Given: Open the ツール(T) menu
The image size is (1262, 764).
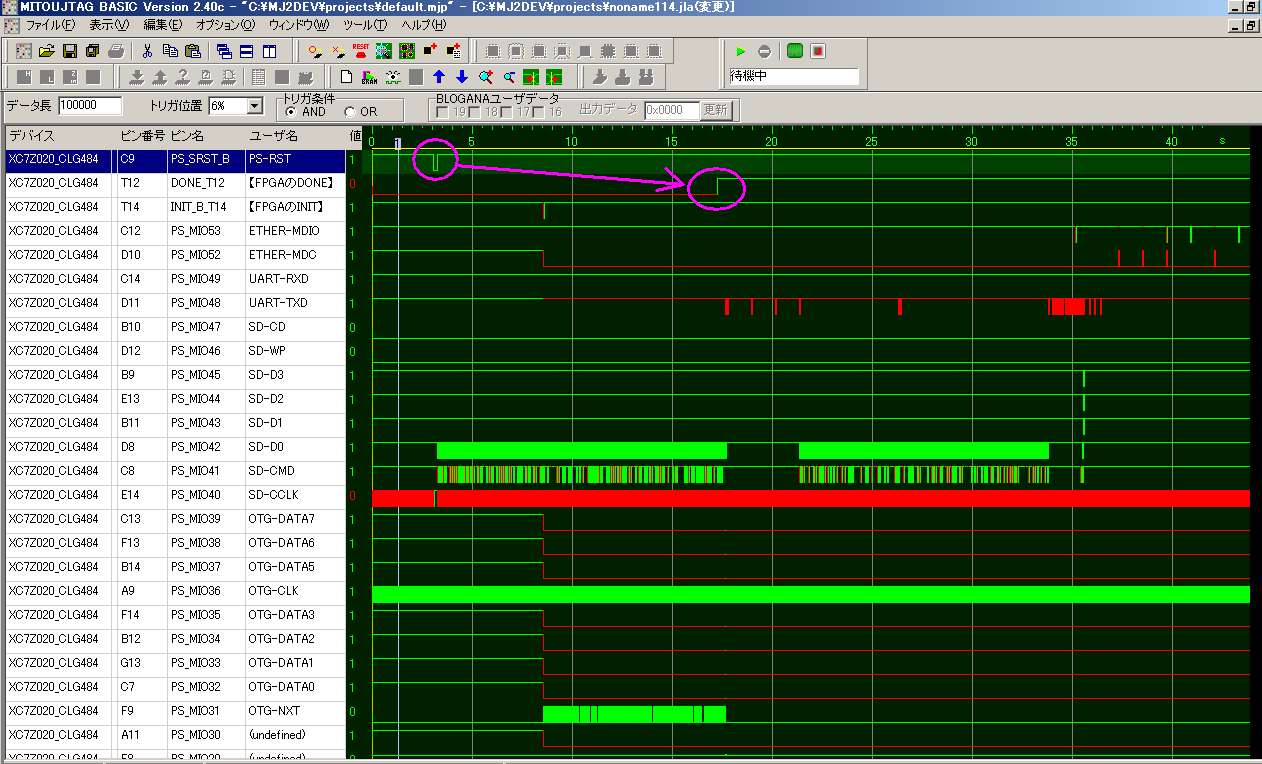Looking at the screenshot, I should pos(365,24).
